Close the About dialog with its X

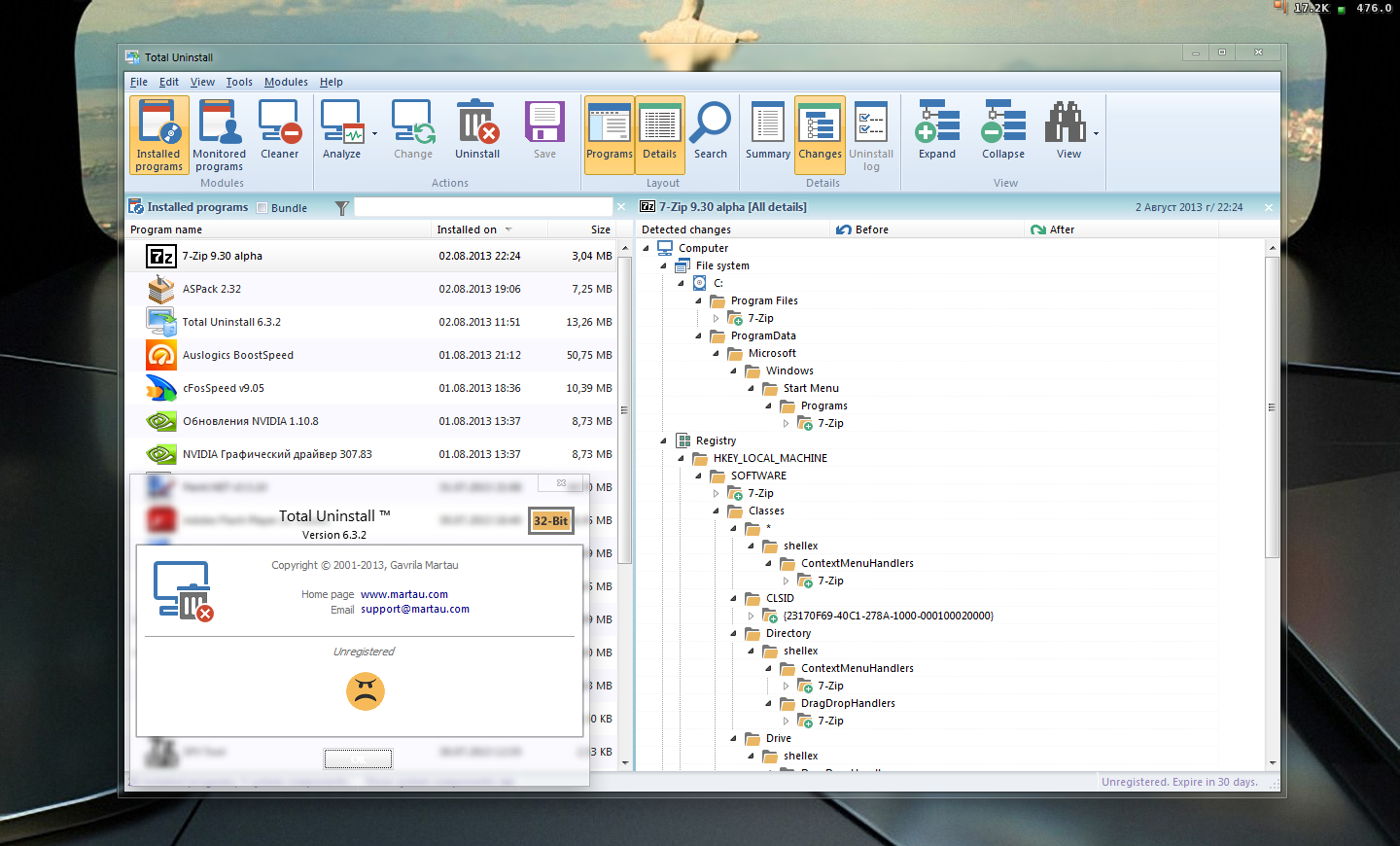[561, 482]
